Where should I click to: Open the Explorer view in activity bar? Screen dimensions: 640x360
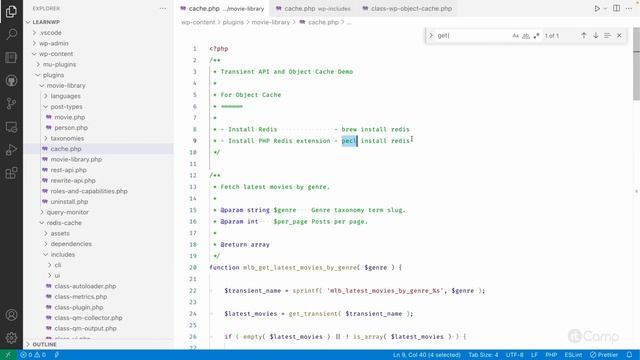11,11
